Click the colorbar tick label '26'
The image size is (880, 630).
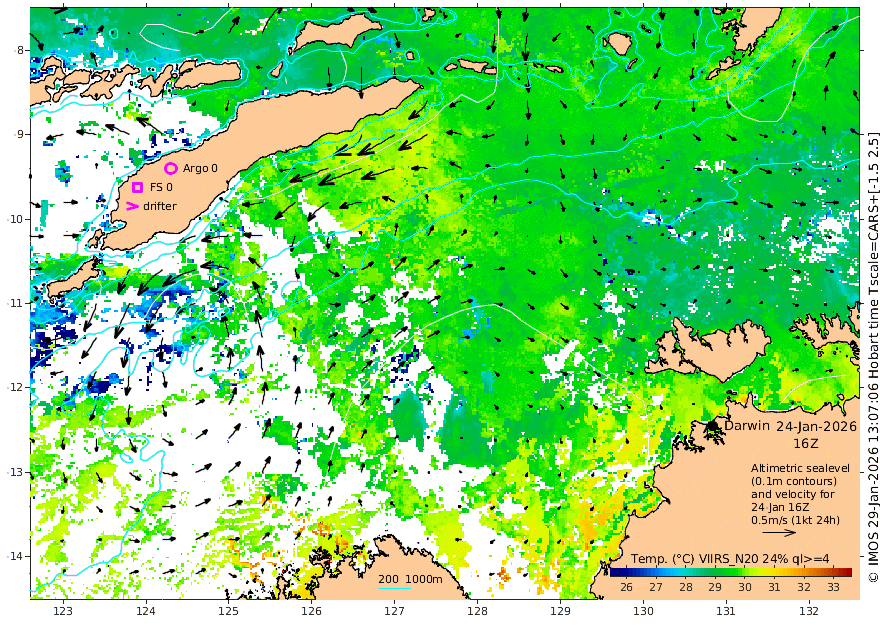point(626,587)
